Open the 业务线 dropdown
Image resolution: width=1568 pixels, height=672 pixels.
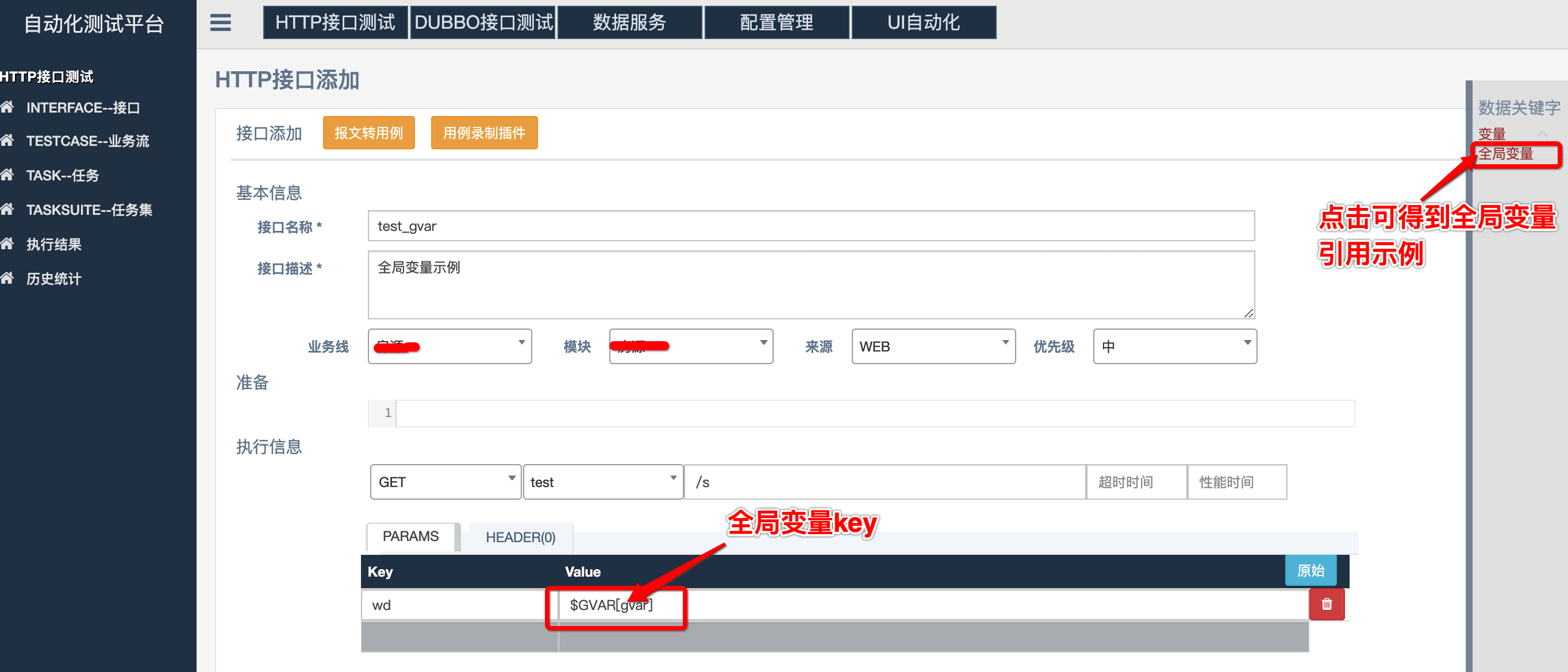(x=449, y=346)
